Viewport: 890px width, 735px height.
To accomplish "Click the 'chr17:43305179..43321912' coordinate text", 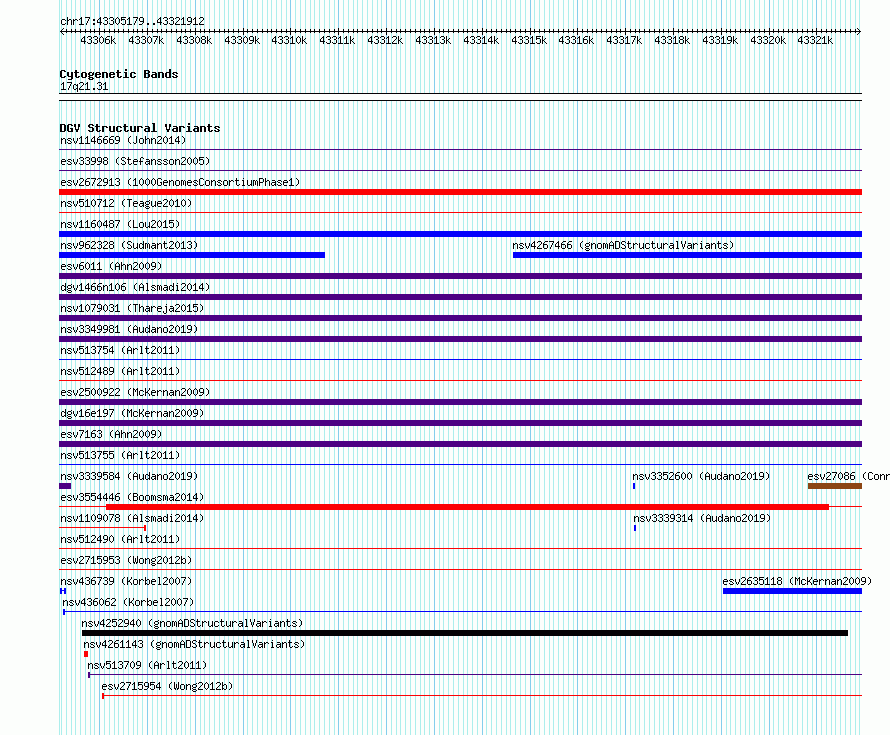I will tap(132, 21).
